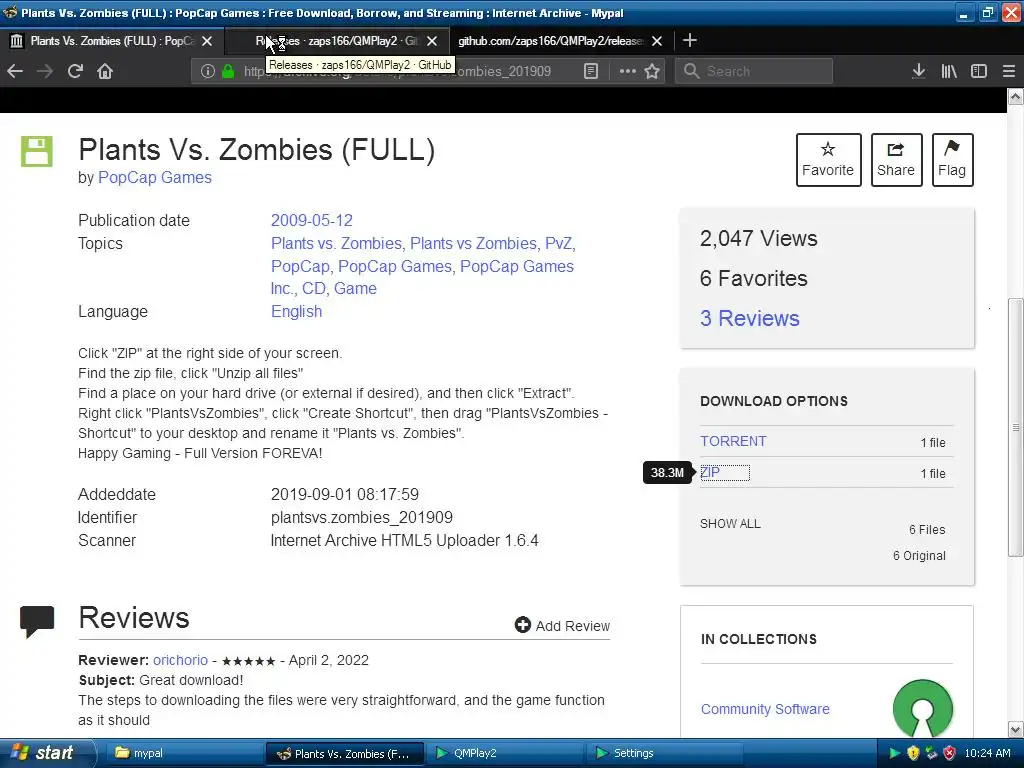Image resolution: width=1024 pixels, height=768 pixels.
Task: Click the yellow shield tray icon
Action: (913, 753)
